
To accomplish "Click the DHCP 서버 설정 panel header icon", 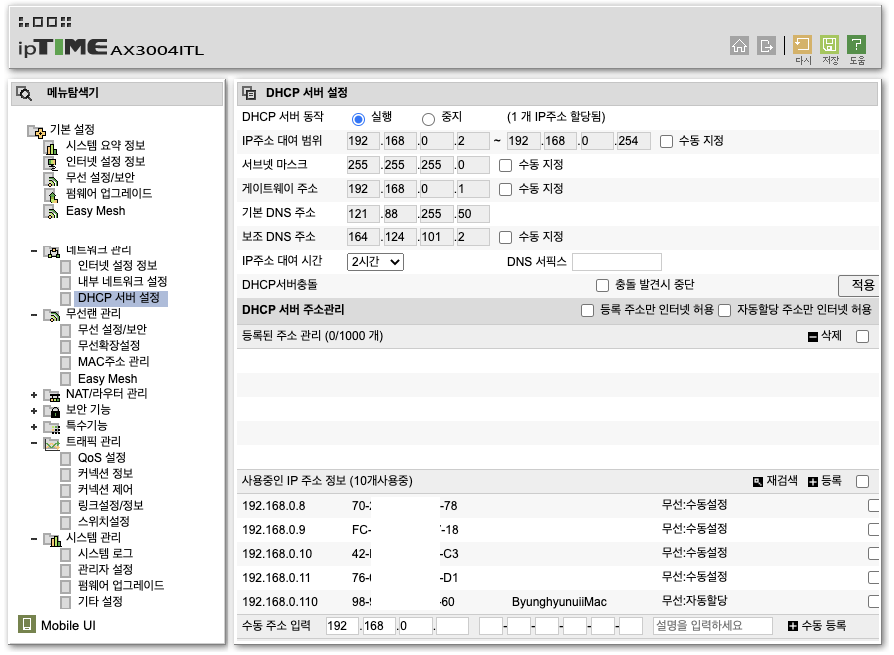I will point(249,93).
